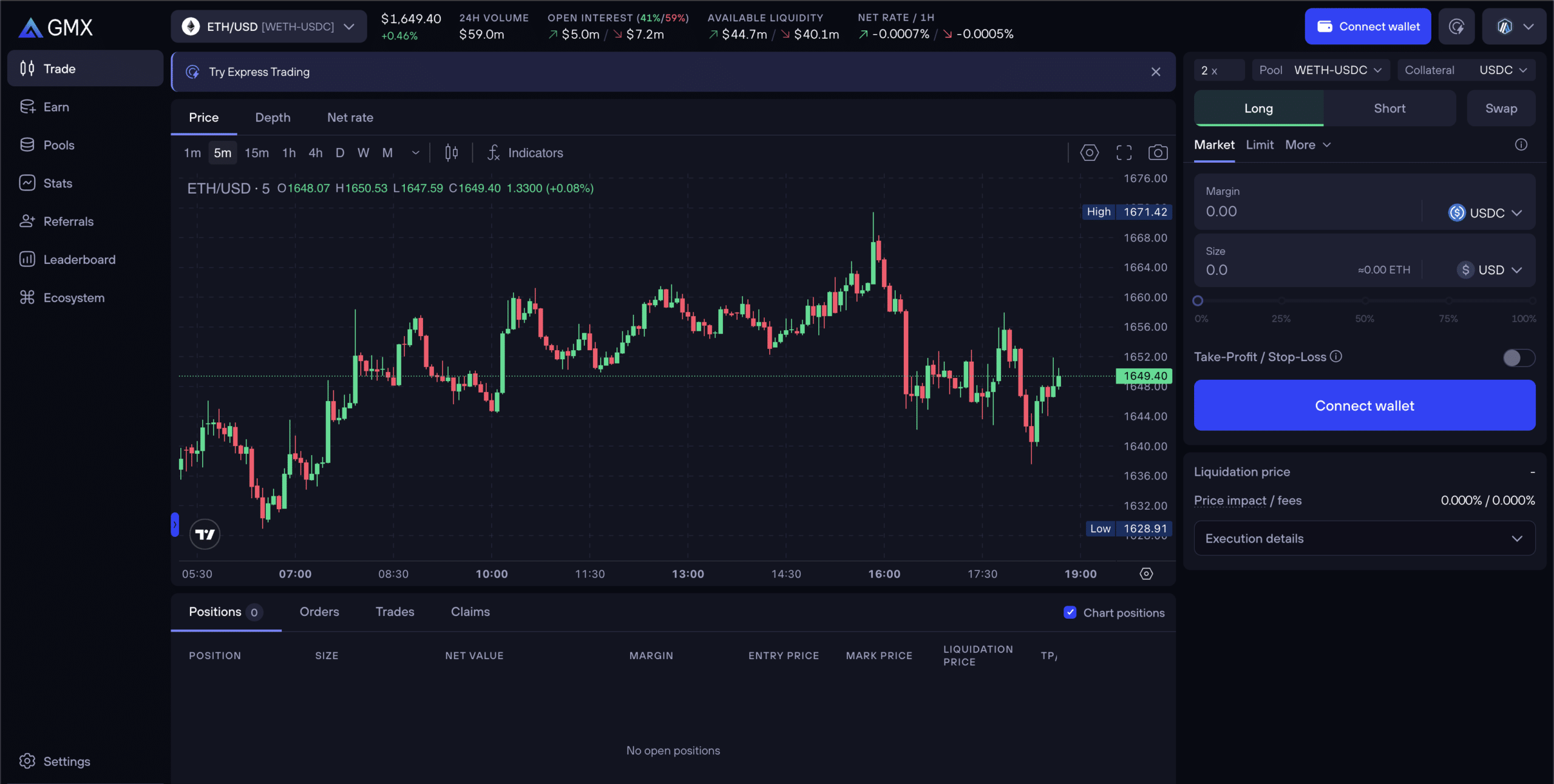The height and width of the screenshot is (784, 1554).
Task: Select the 1m timeframe
Action: tap(192, 153)
